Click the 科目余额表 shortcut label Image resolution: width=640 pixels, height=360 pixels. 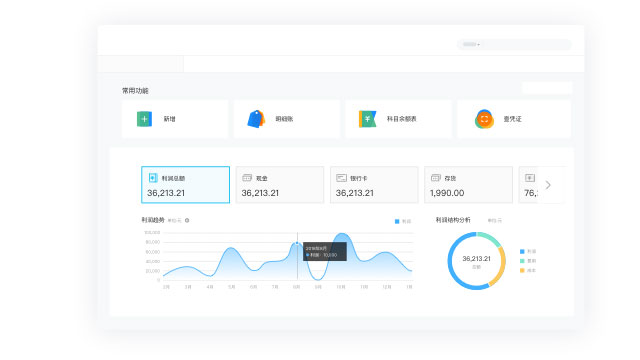402,119
